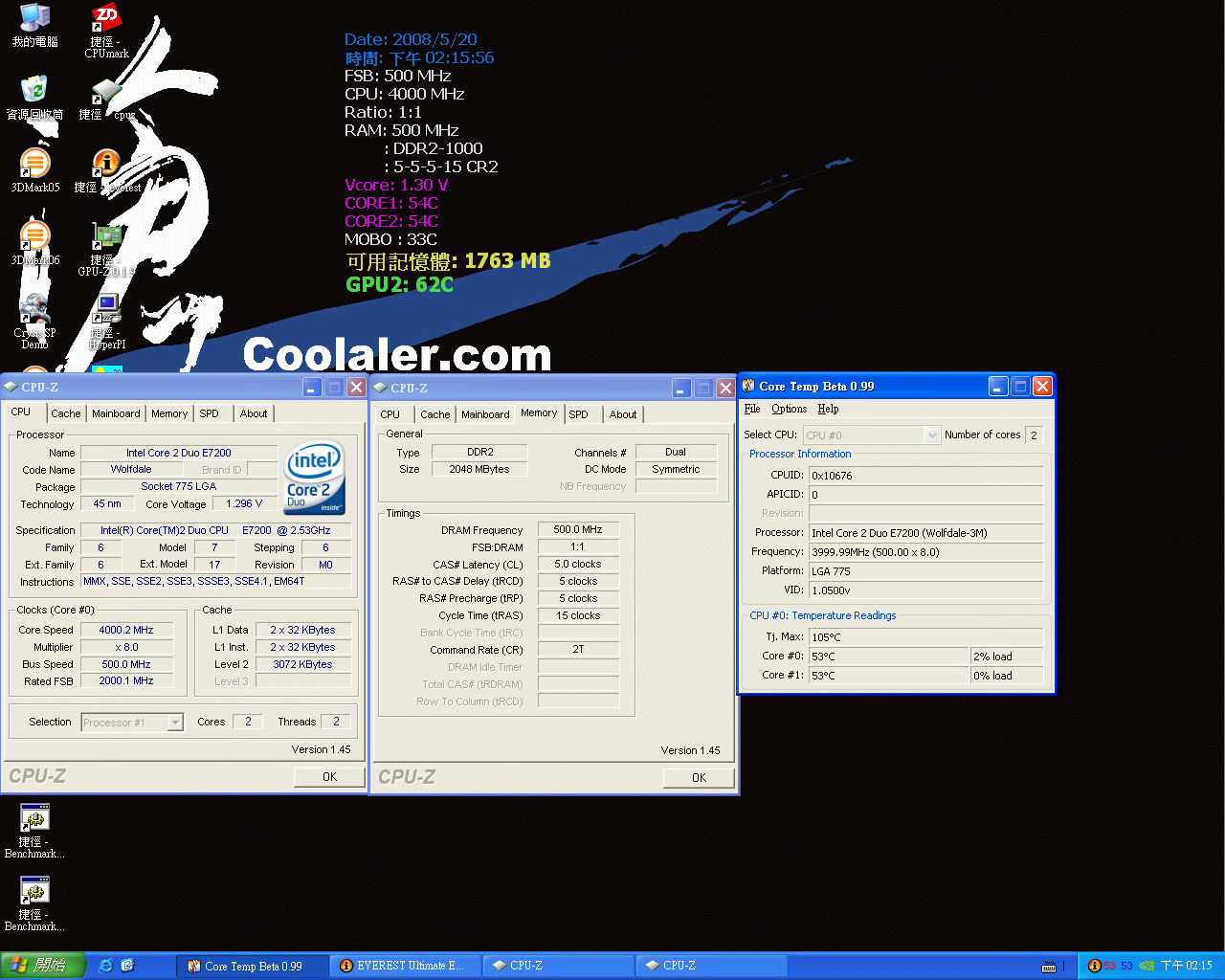Click the Quick Launch icon beside Internet Explorer
Image resolution: width=1225 pixels, height=980 pixels.
pyautogui.click(x=128, y=966)
